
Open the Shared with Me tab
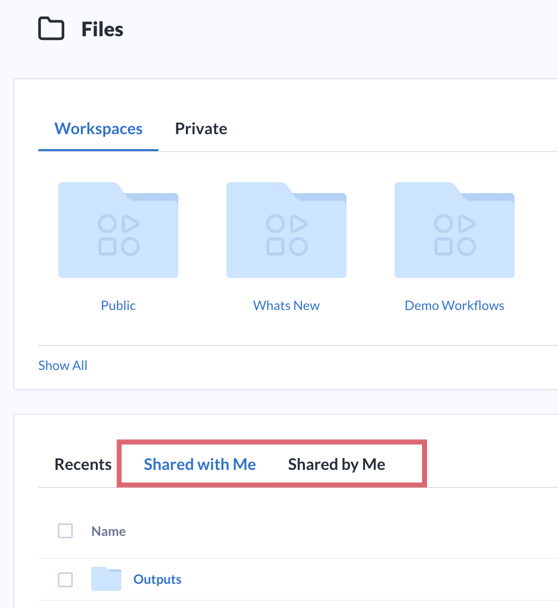tap(200, 464)
